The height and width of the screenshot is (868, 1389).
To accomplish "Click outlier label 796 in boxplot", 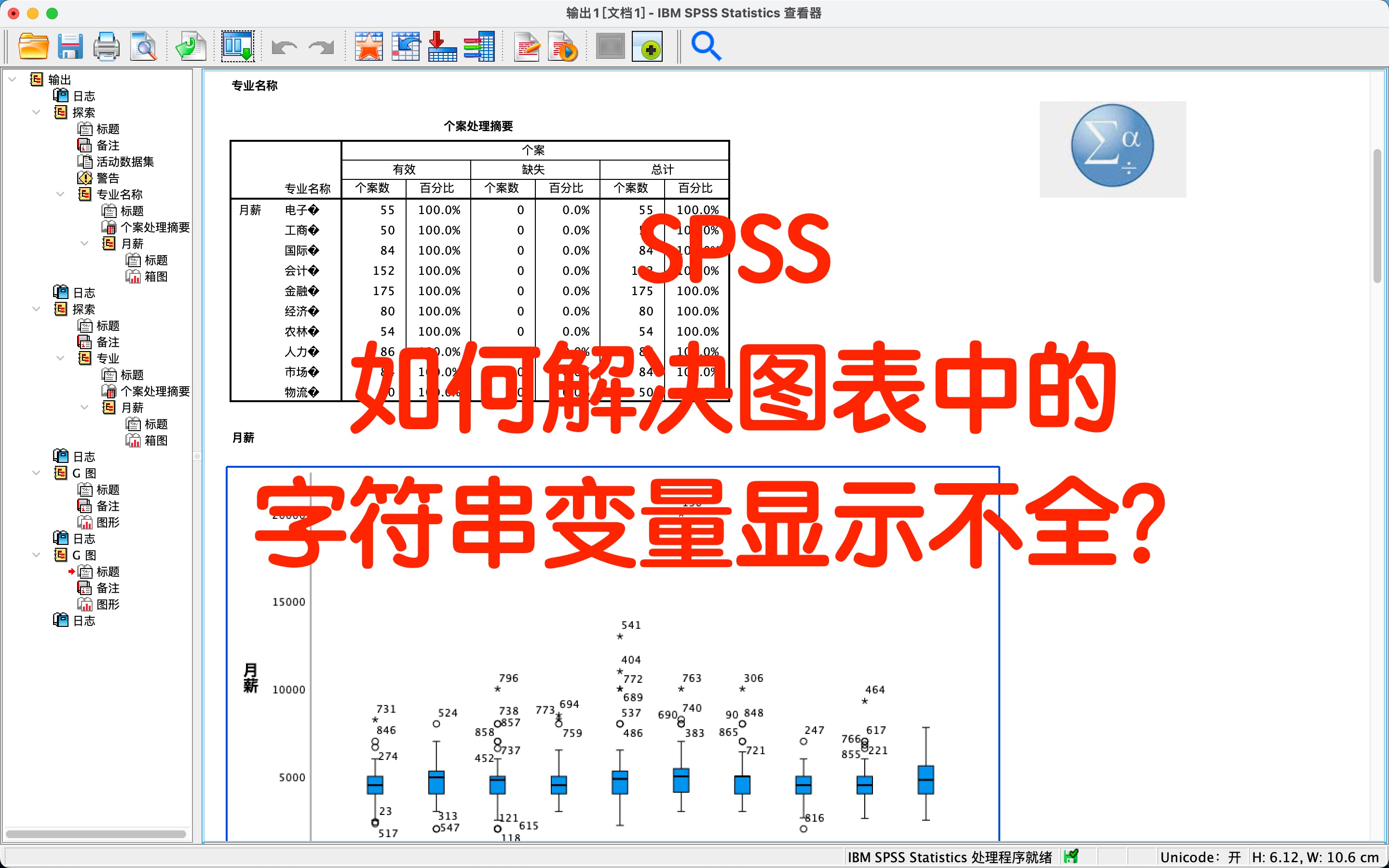I will [x=508, y=678].
